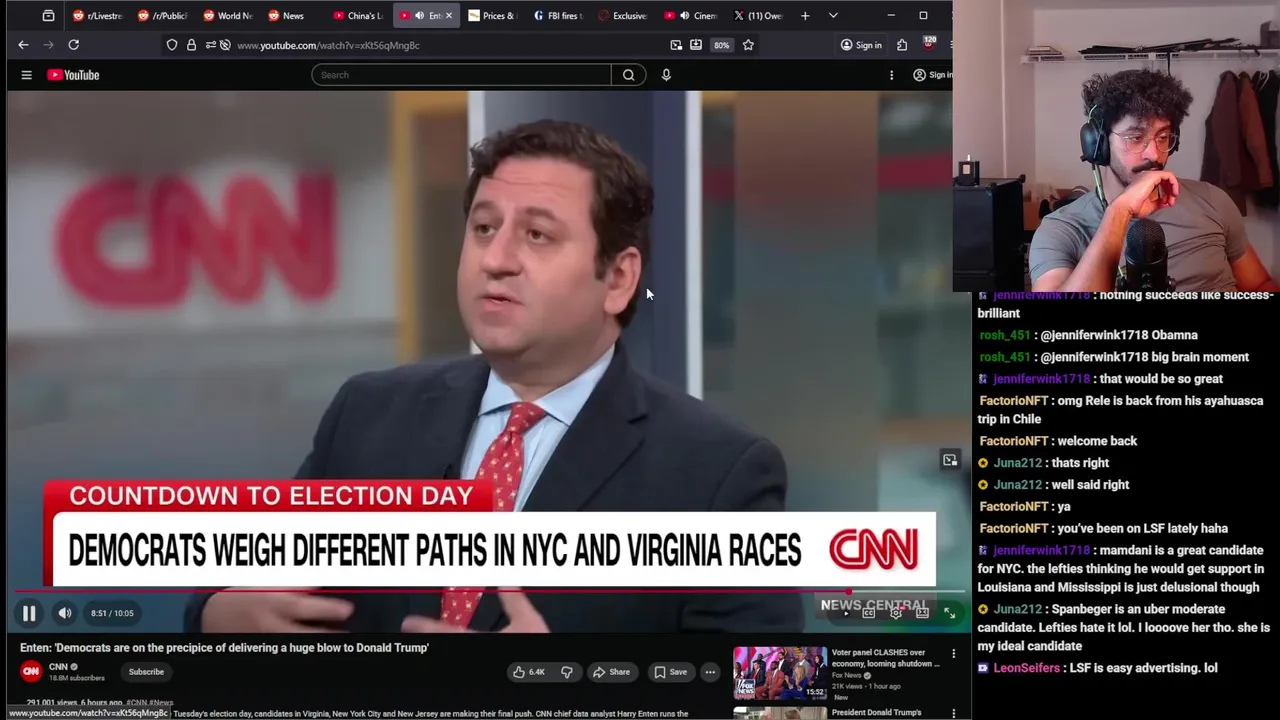Switch to China's L YouTube tab

coord(358,16)
